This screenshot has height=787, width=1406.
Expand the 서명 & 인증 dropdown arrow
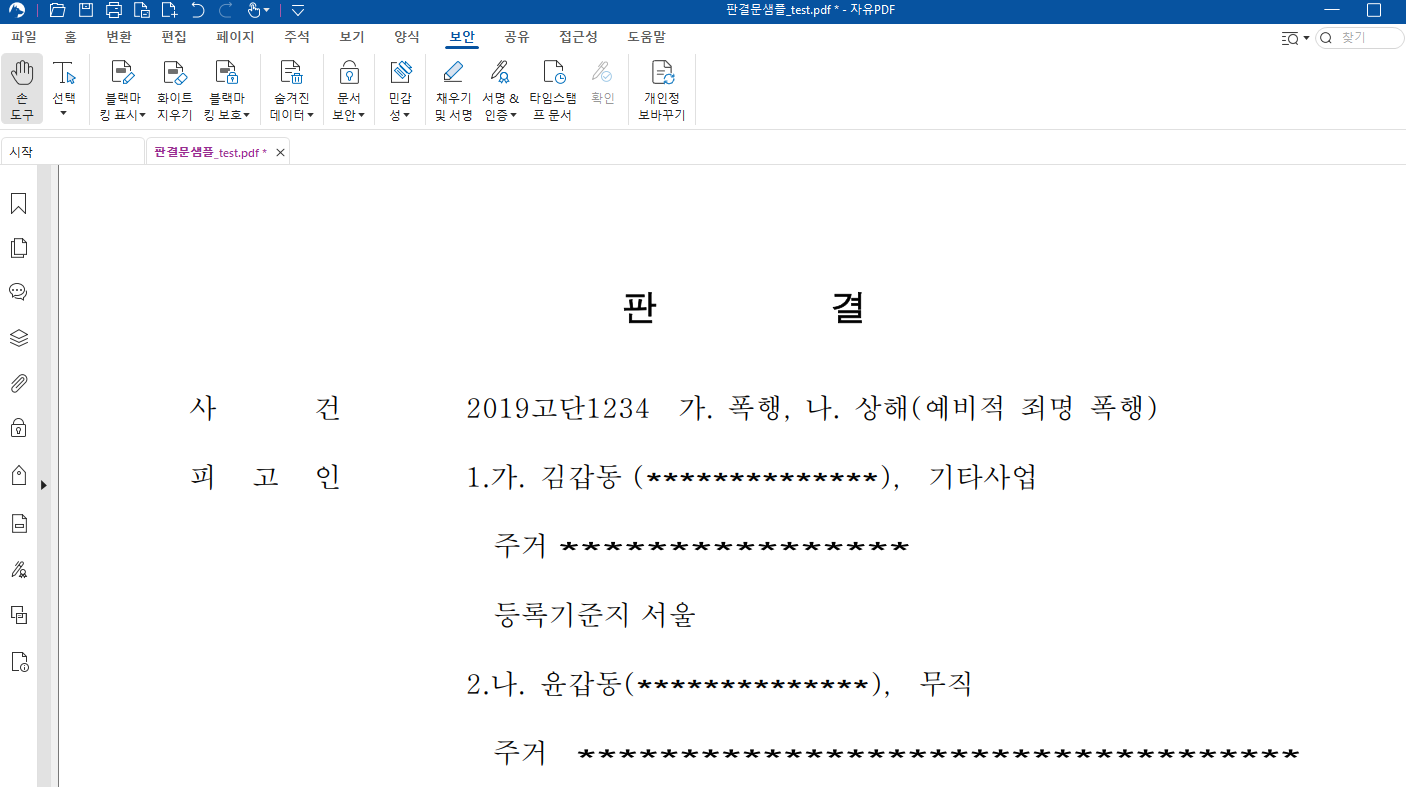coord(514,115)
